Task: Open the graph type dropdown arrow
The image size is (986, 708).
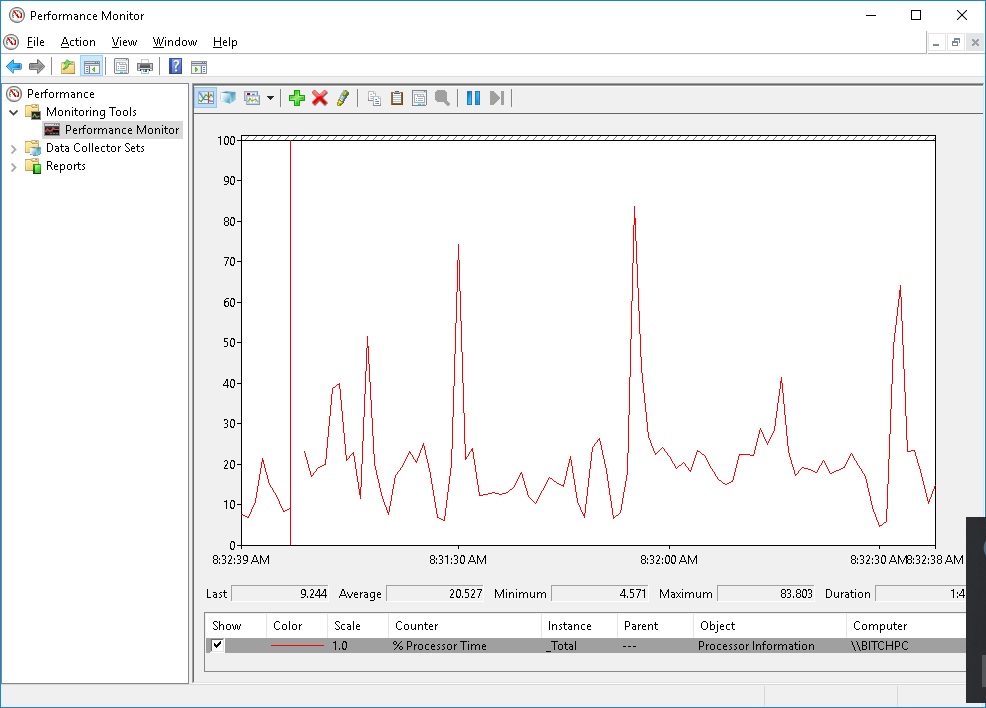Action: click(x=270, y=98)
